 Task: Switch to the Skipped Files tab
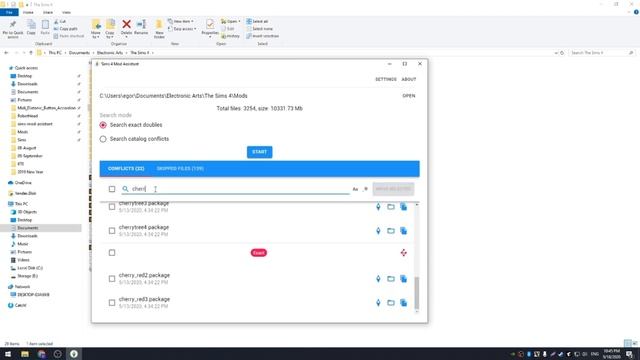pyautogui.click(x=180, y=169)
